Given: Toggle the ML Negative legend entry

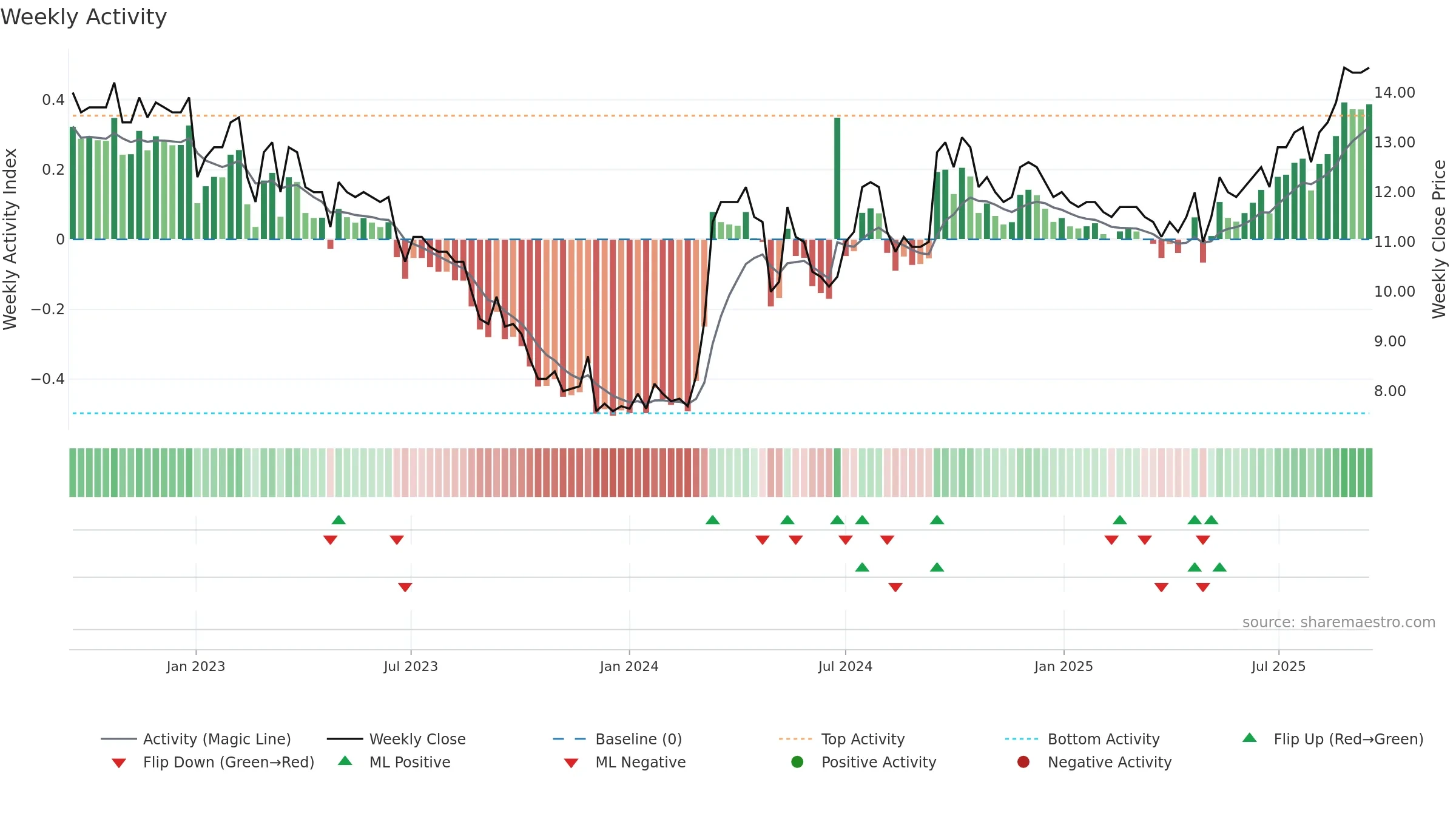Looking at the screenshot, I should click(625, 762).
